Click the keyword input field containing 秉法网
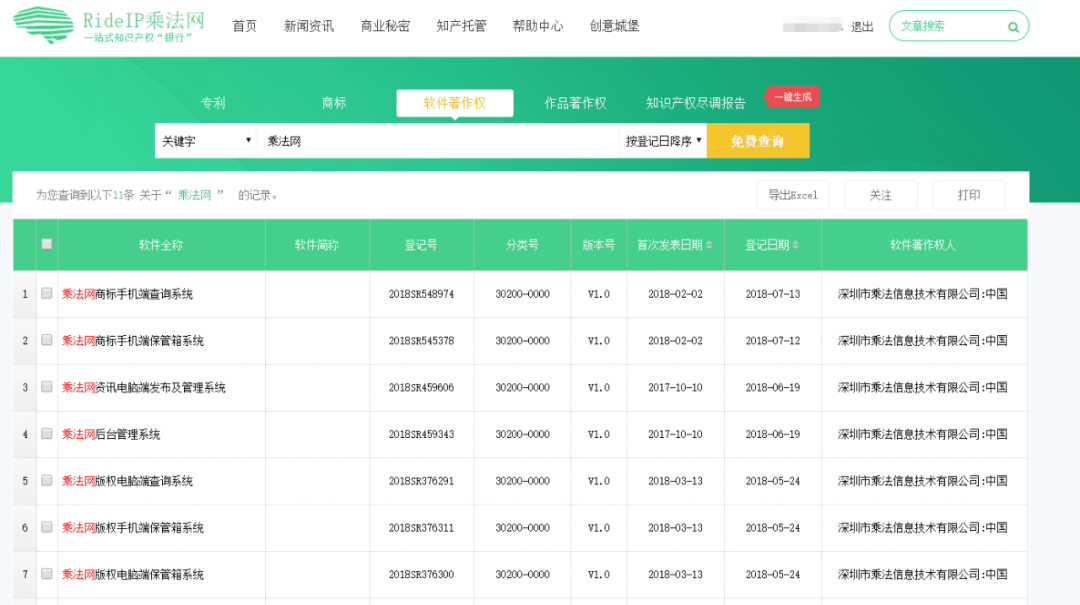 coord(437,141)
